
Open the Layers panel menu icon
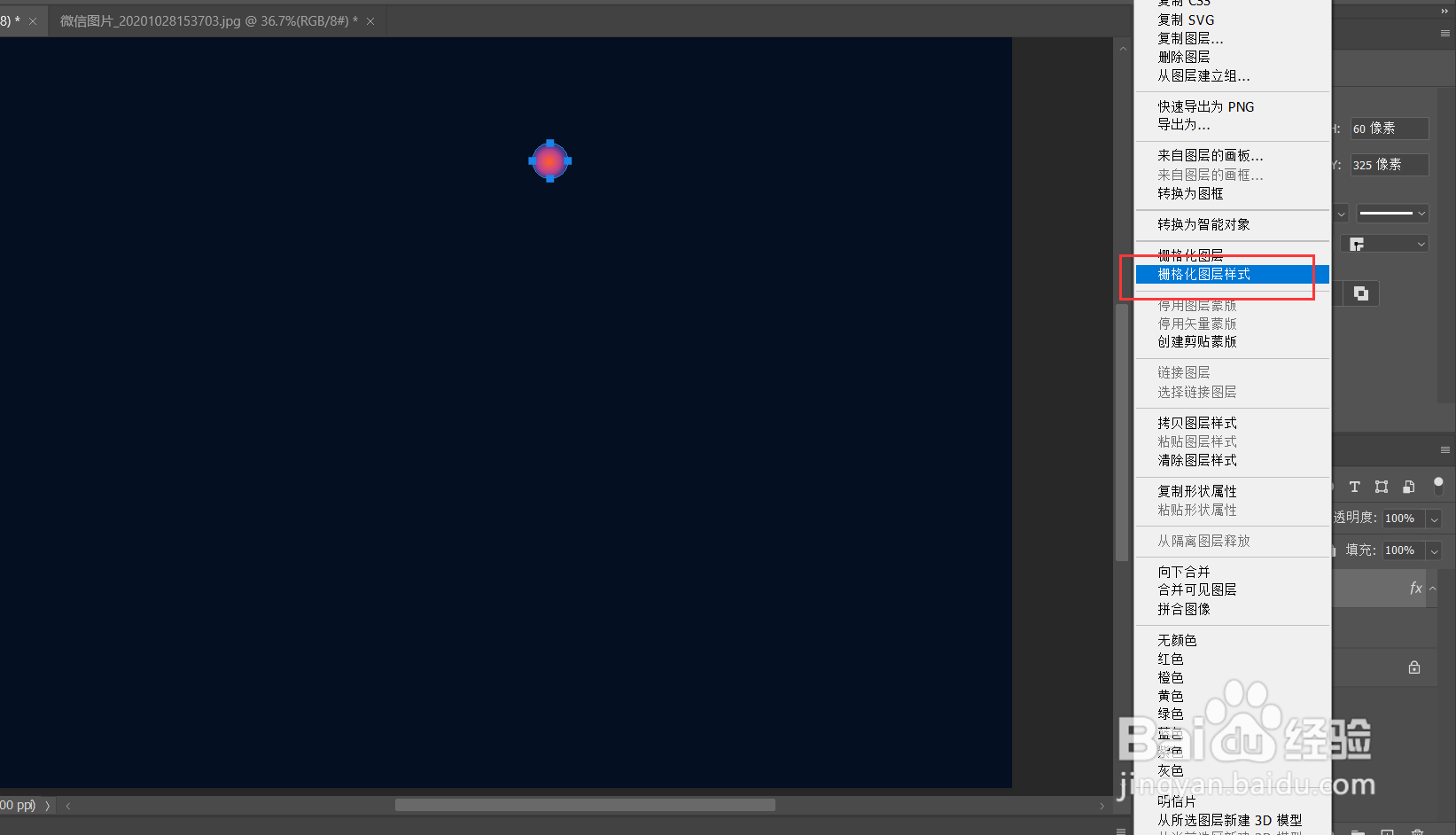tap(1444, 449)
